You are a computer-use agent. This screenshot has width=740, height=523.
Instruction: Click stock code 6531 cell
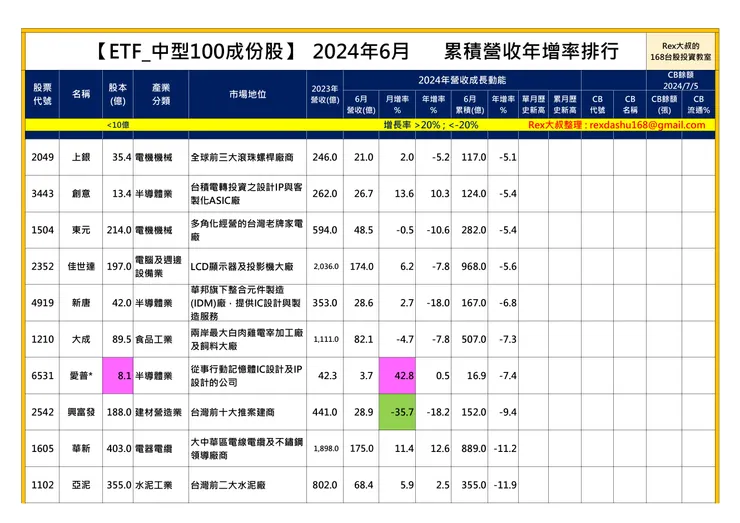42,376
